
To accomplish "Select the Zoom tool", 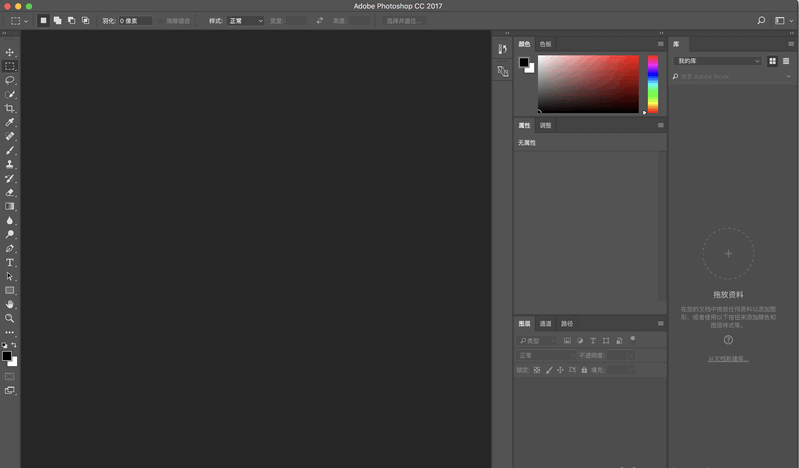I will 10,318.
